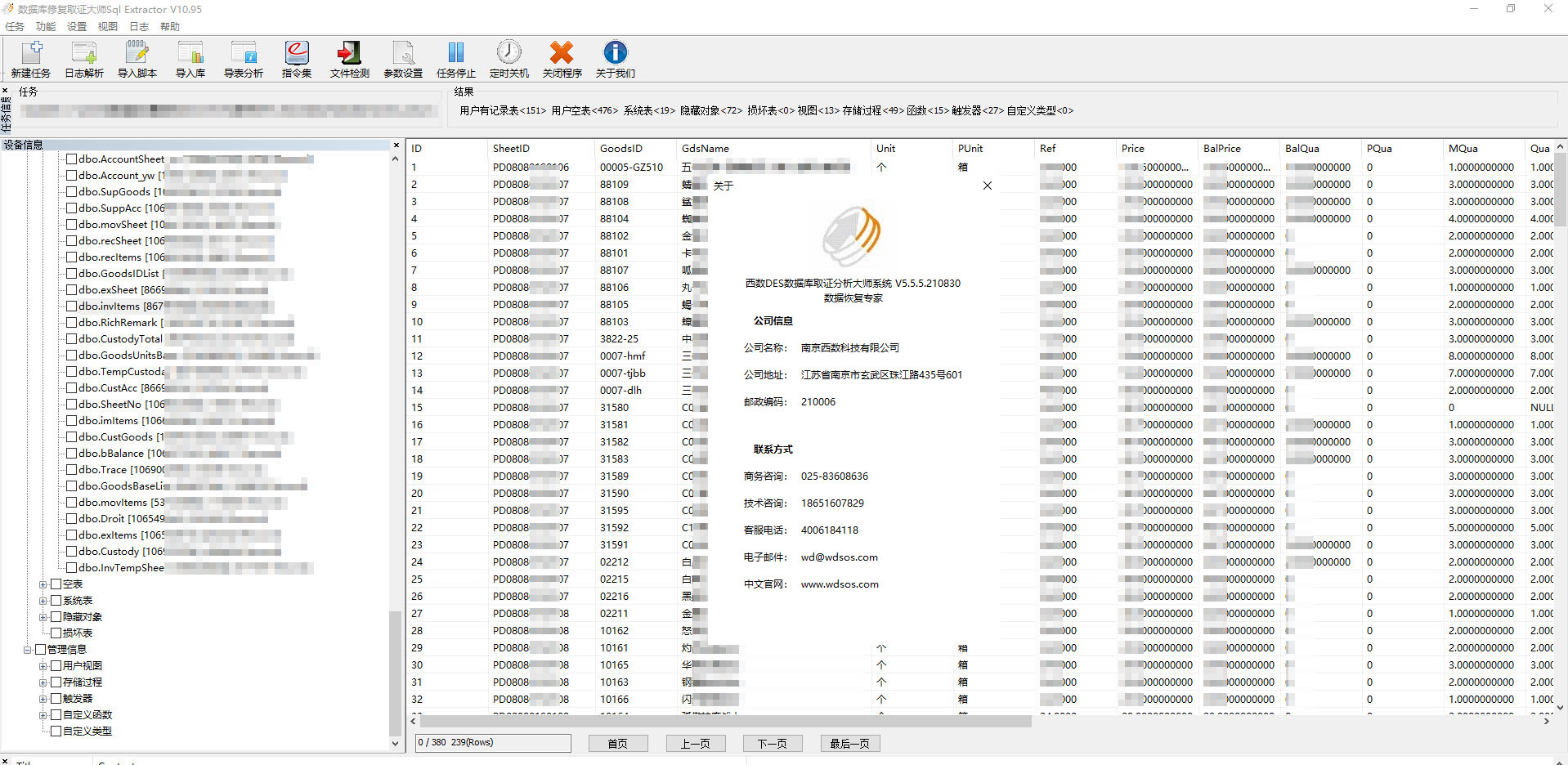1568x765 pixels.
Task: Click the 任务停止 pause icon
Action: 456,59
